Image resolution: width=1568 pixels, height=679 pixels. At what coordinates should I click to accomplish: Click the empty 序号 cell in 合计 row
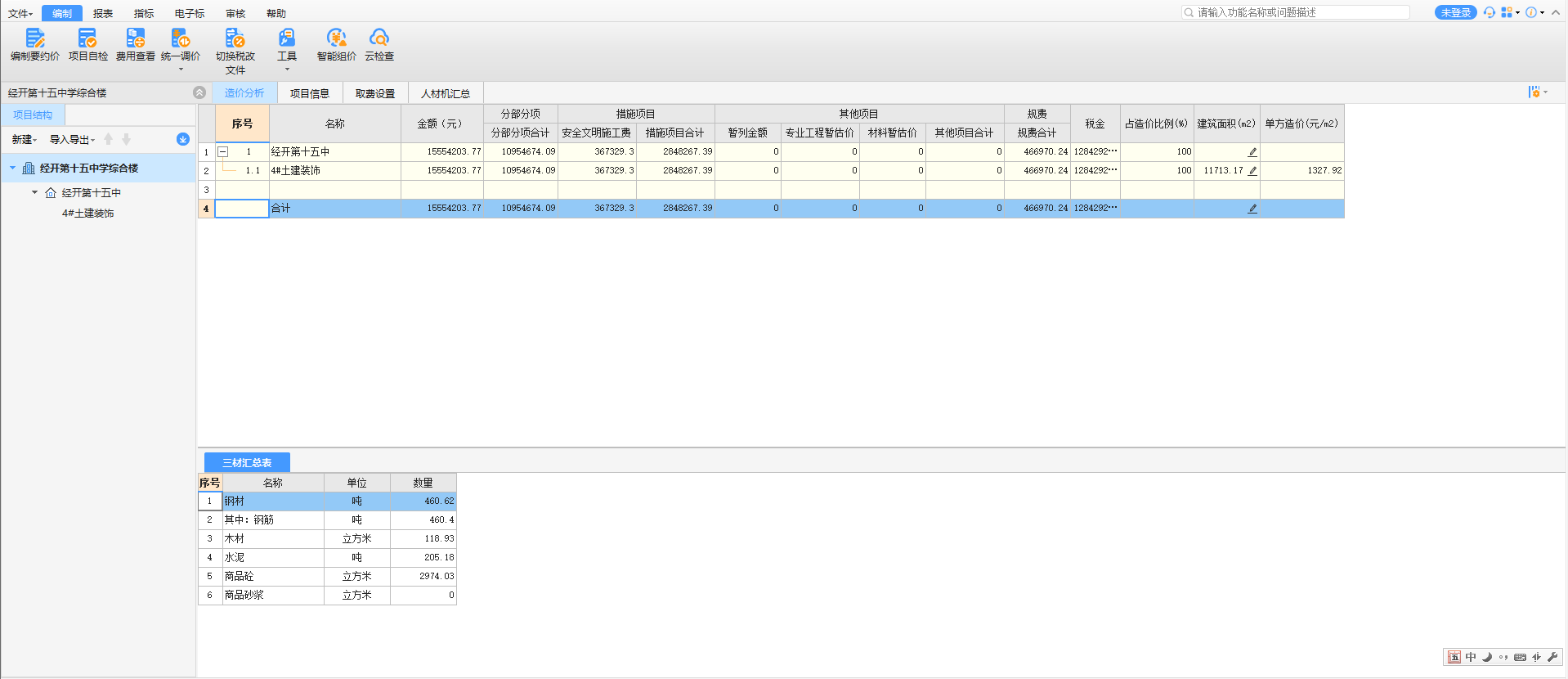pyautogui.click(x=242, y=209)
